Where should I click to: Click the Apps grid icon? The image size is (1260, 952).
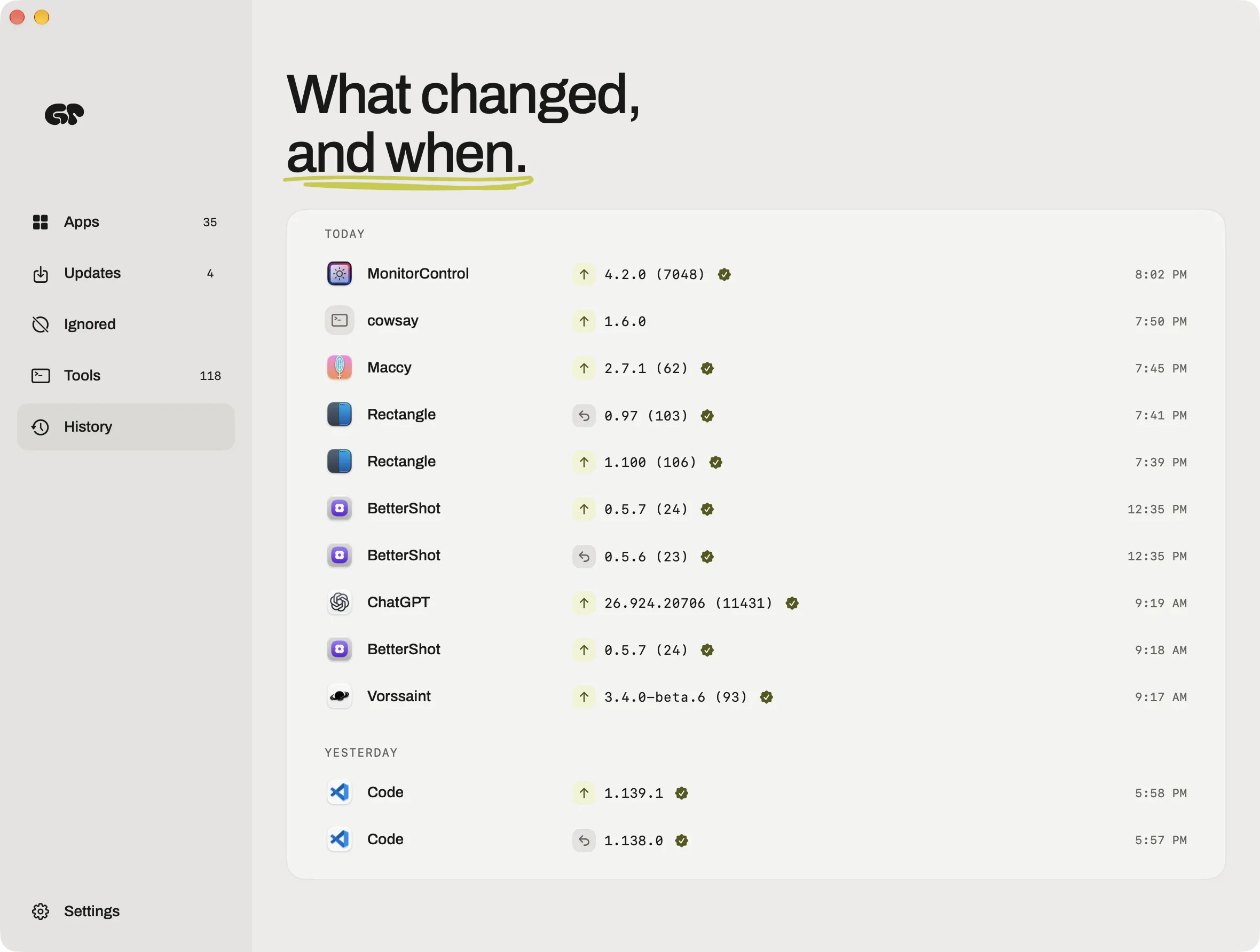click(41, 222)
